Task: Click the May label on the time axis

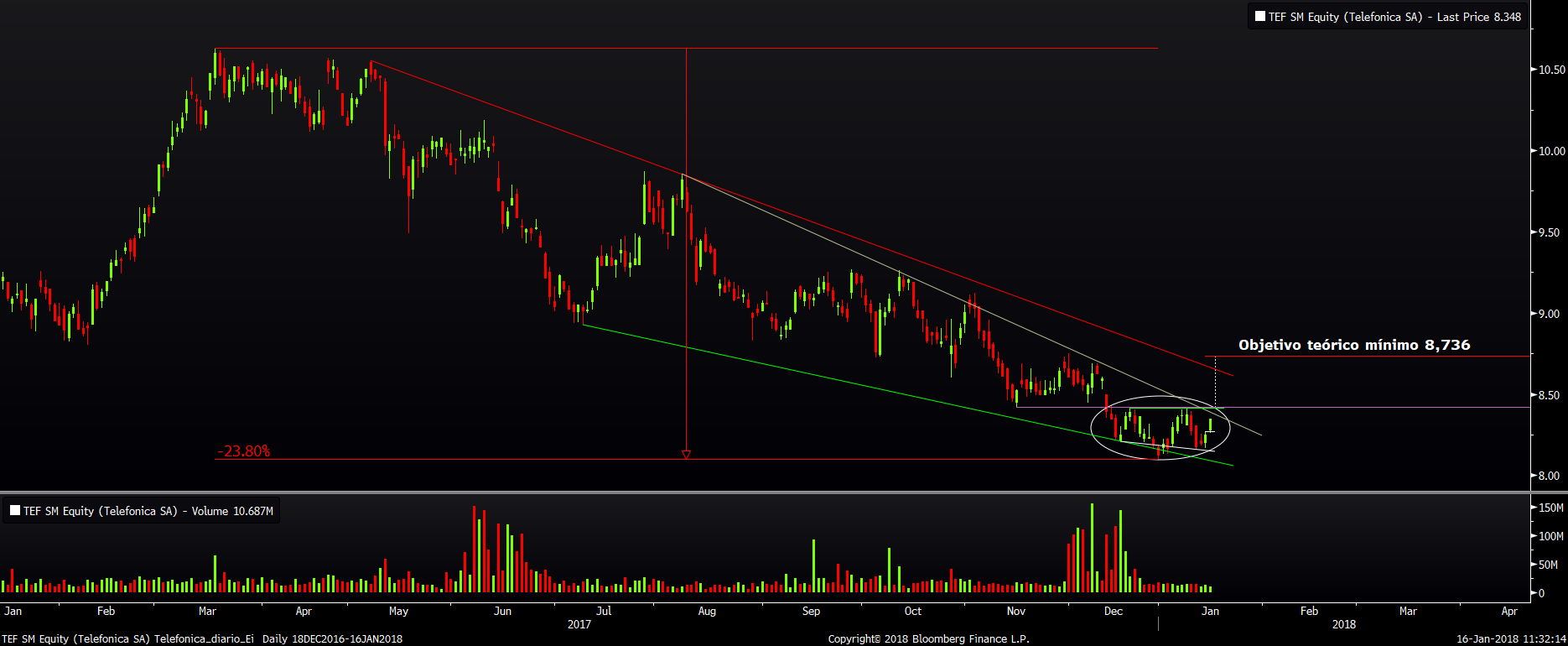Action: coord(398,612)
